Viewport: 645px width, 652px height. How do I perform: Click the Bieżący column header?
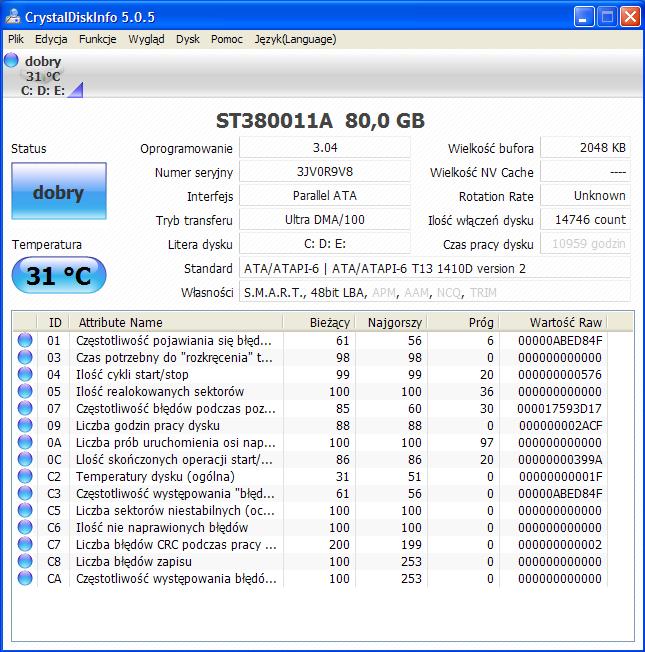click(x=319, y=322)
